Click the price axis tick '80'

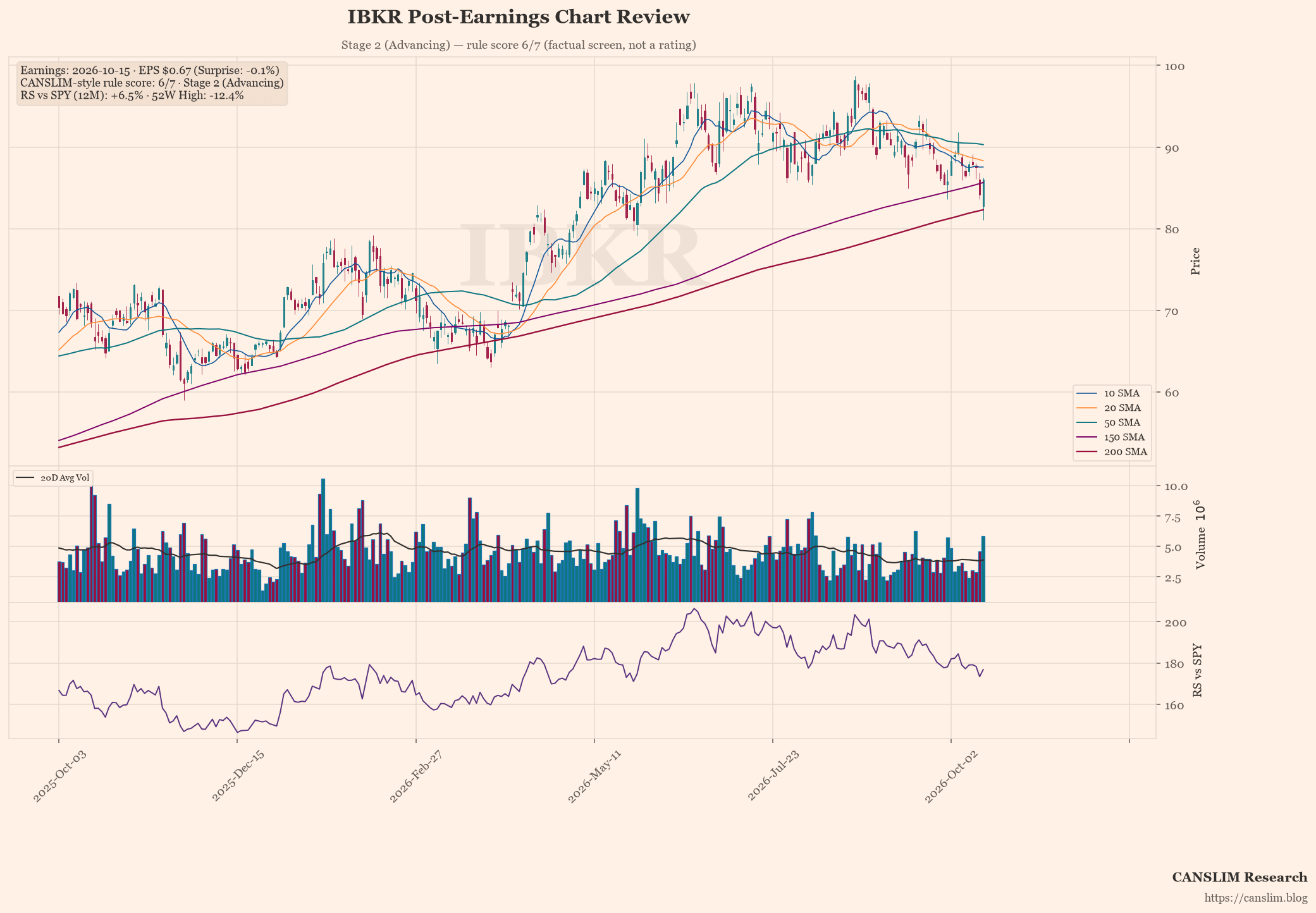(1172, 229)
